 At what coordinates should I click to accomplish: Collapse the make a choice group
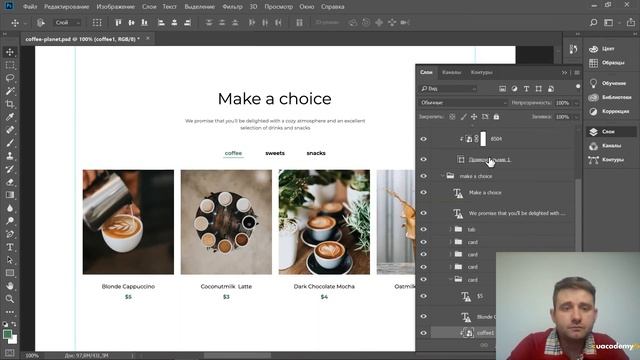[442, 176]
